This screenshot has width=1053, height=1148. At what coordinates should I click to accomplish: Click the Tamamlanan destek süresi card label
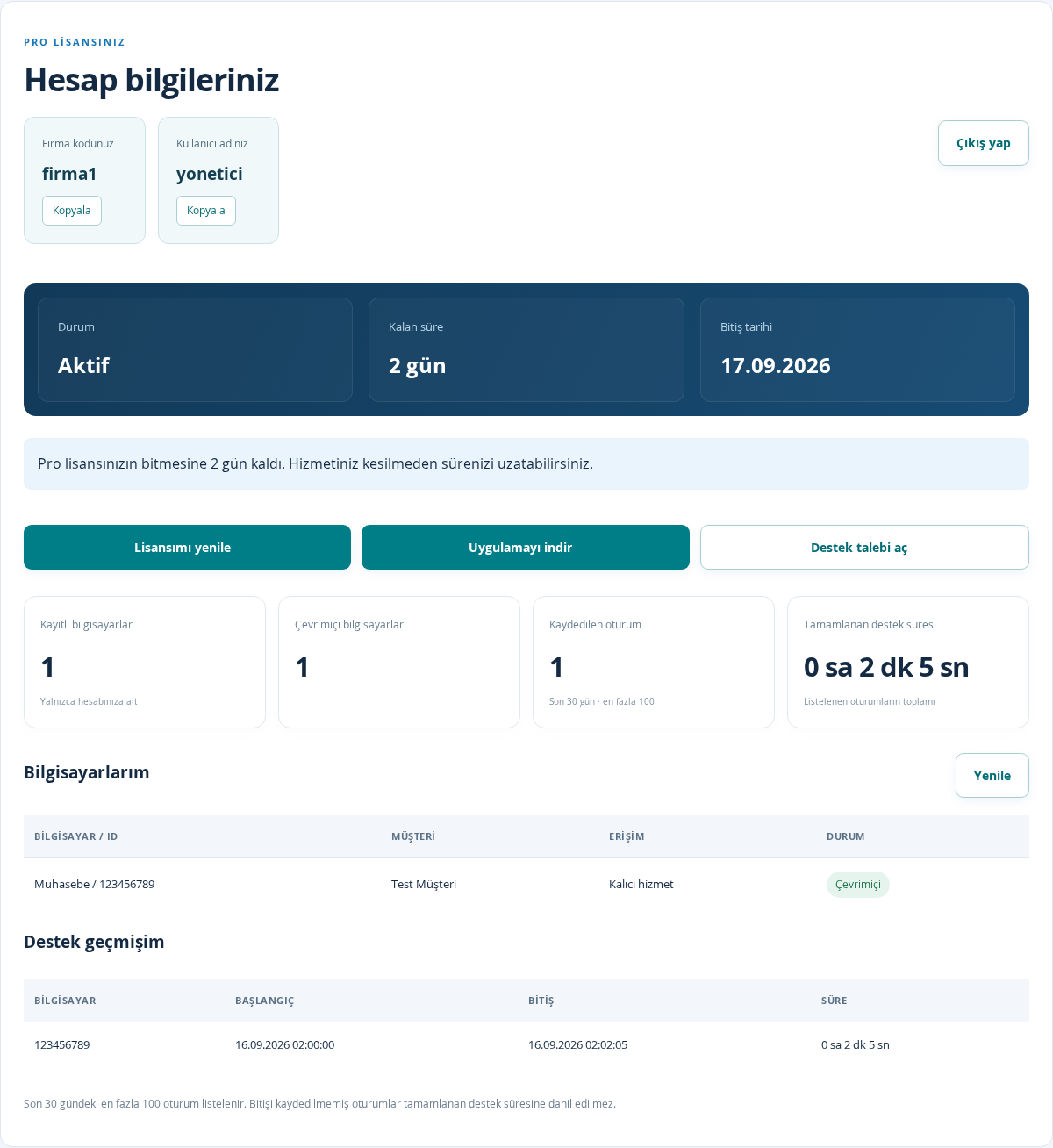click(870, 625)
